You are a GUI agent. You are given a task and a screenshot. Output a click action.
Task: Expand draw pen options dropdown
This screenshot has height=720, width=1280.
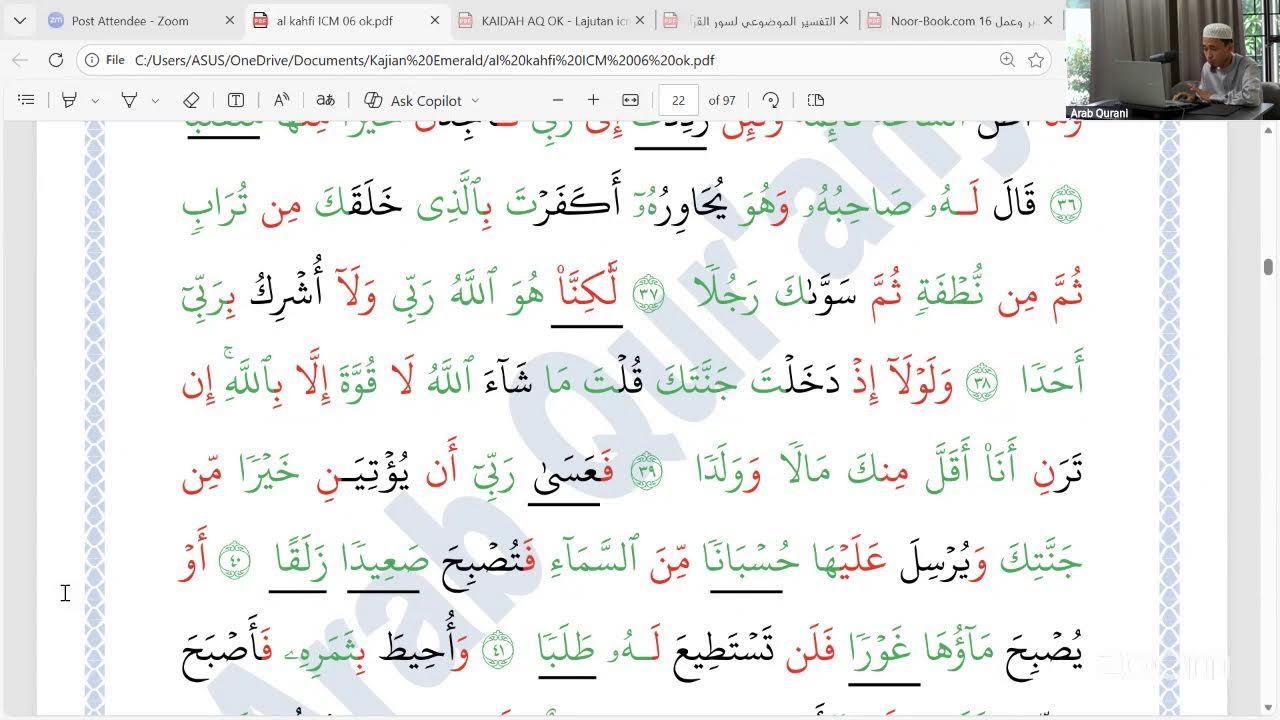155,101
